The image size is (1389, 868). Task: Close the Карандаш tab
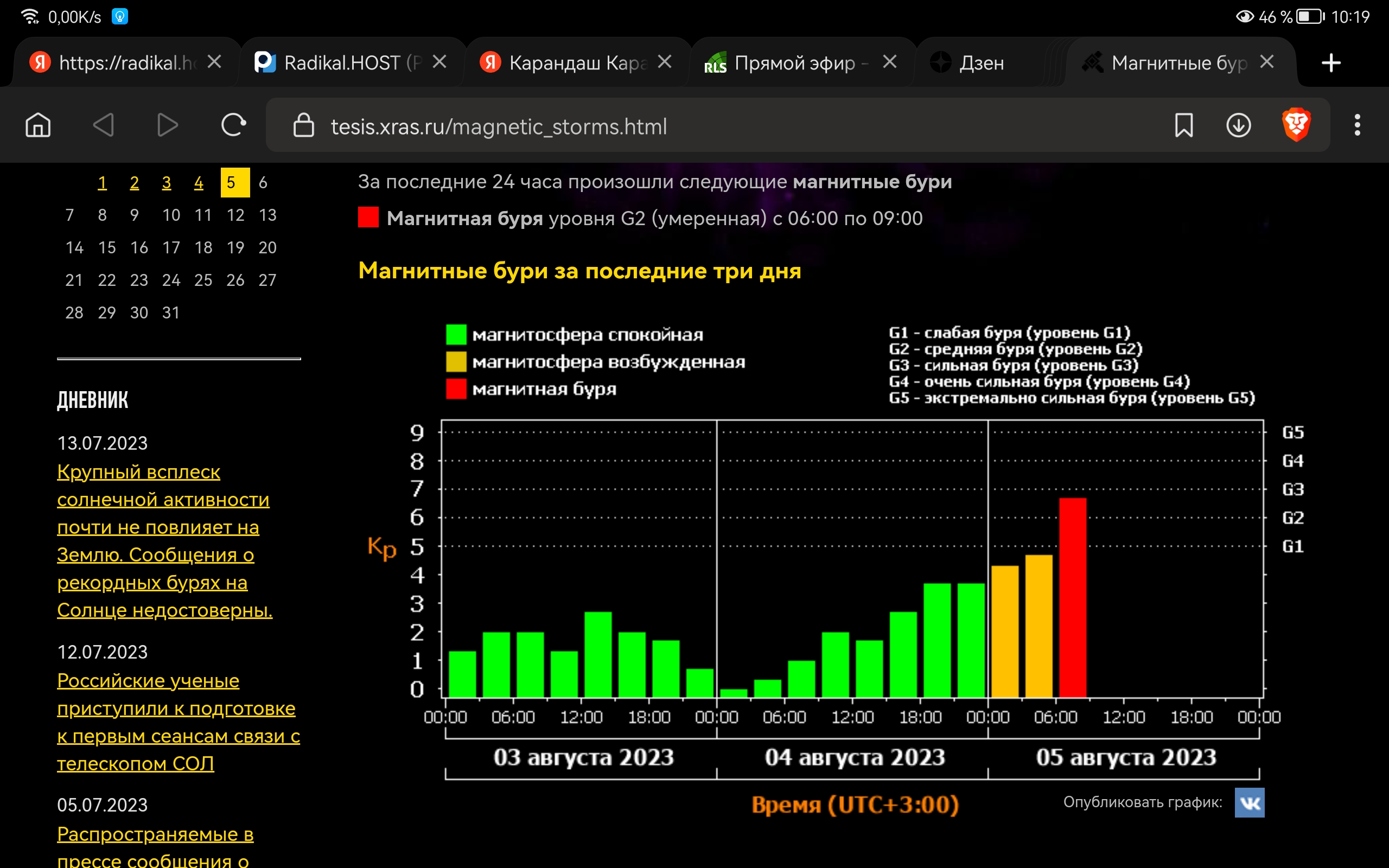pyautogui.click(x=665, y=62)
